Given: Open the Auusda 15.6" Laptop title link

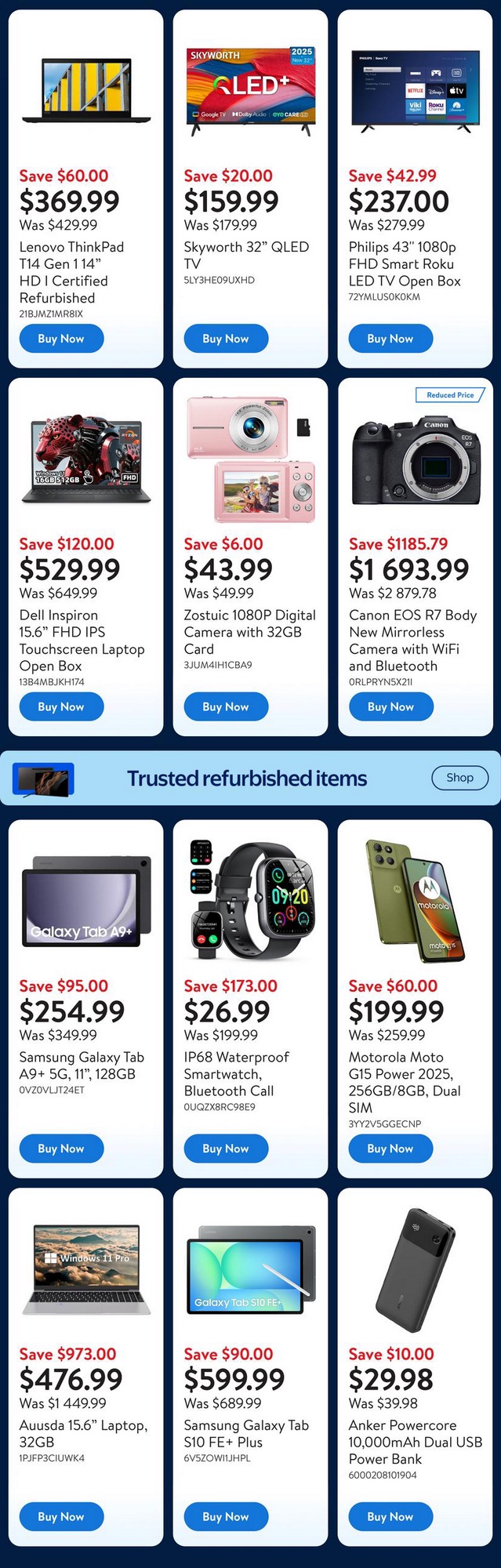Looking at the screenshot, I should point(83,1433).
